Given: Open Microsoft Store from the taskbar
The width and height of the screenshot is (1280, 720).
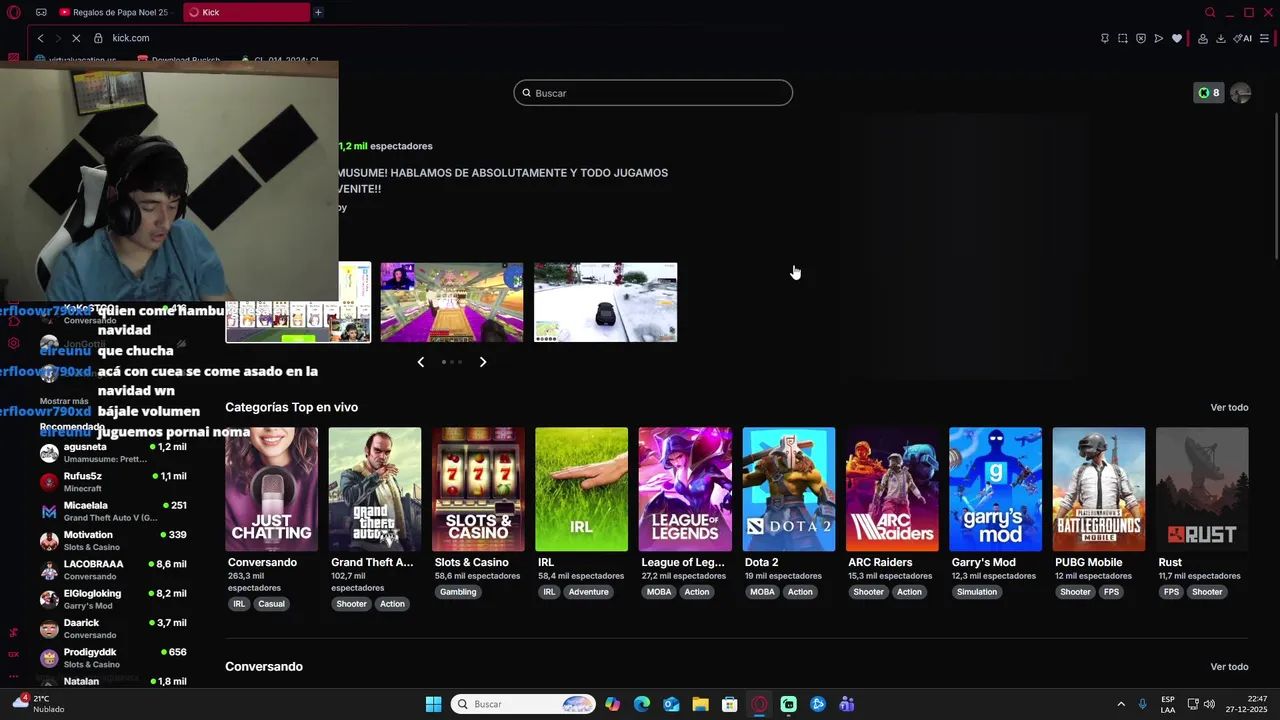Looking at the screenshot, I should tap(730, 704).
